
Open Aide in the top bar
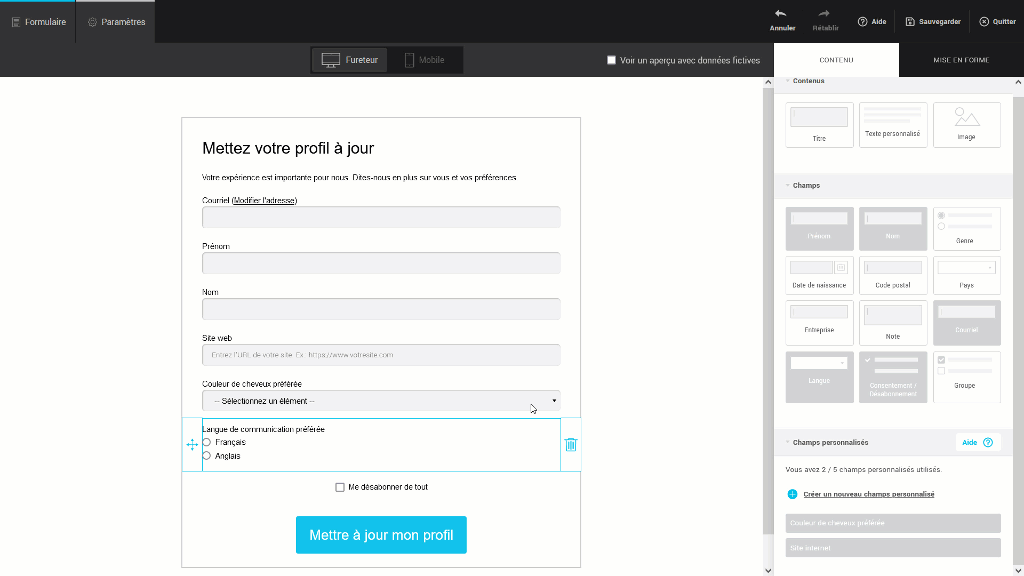click(x=872, y=21)
